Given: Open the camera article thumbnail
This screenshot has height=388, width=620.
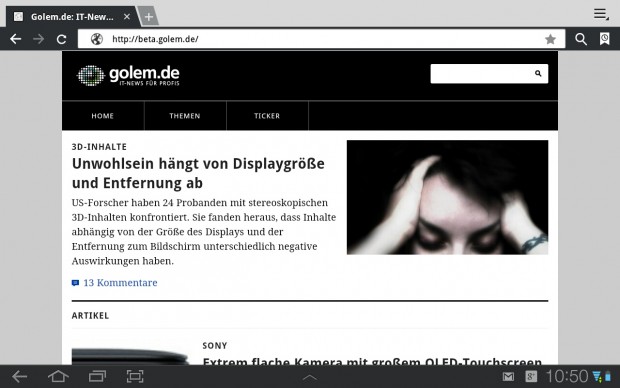Looking at the screenshot, I should (x=131, y=356).
